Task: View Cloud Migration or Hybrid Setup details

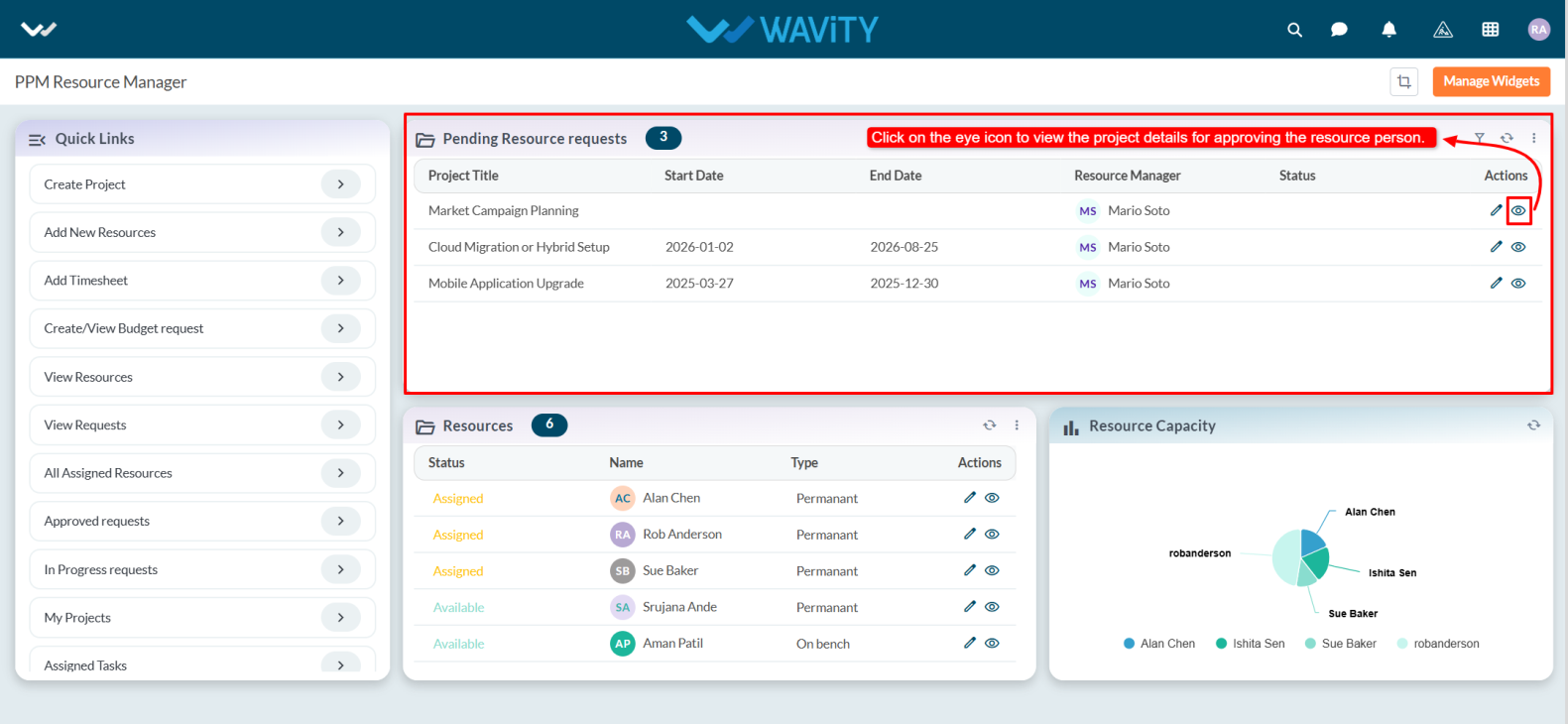Action: 1518,247
